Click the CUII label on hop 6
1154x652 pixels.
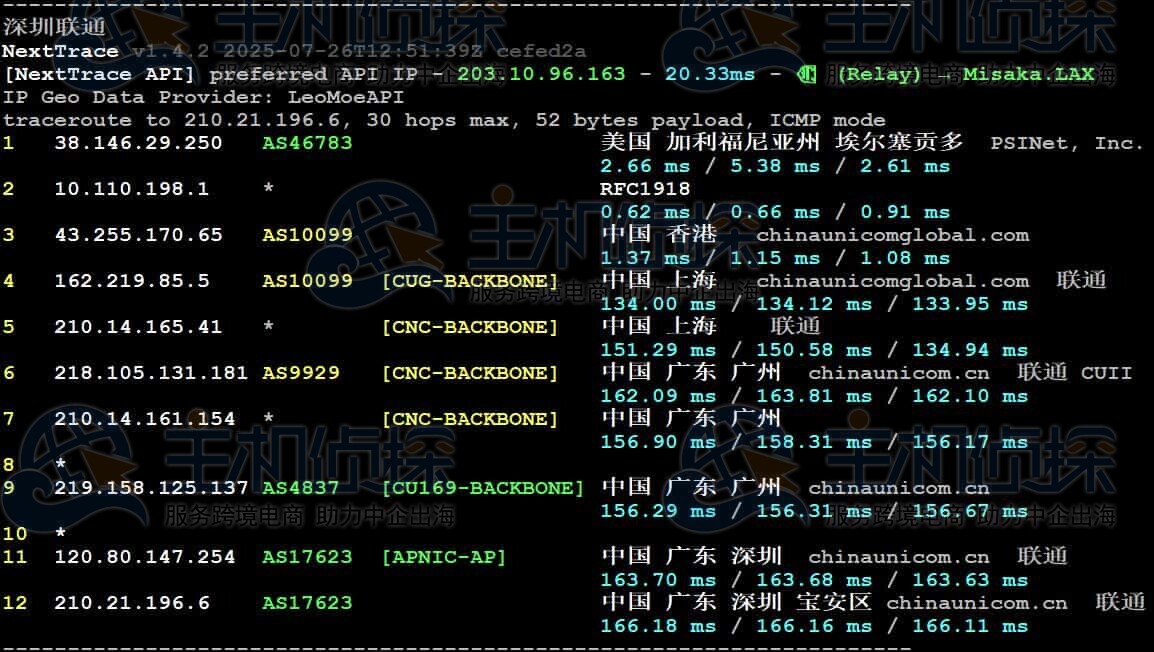[1106, 373]
